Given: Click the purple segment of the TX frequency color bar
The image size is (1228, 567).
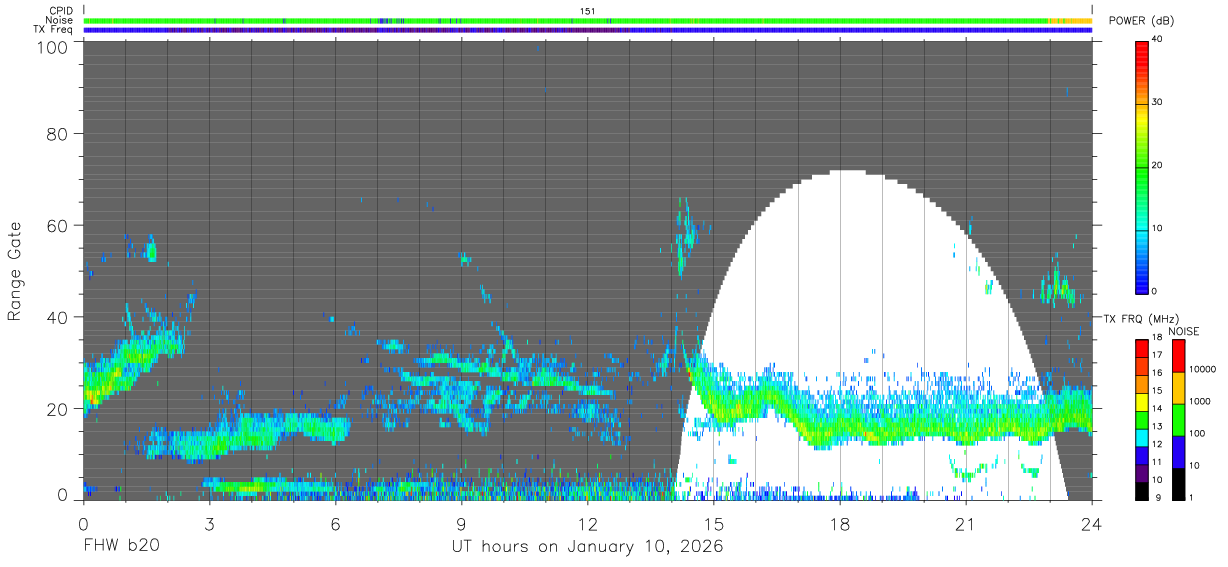Looking at the screenshot, I should (x=1142, y=473).
